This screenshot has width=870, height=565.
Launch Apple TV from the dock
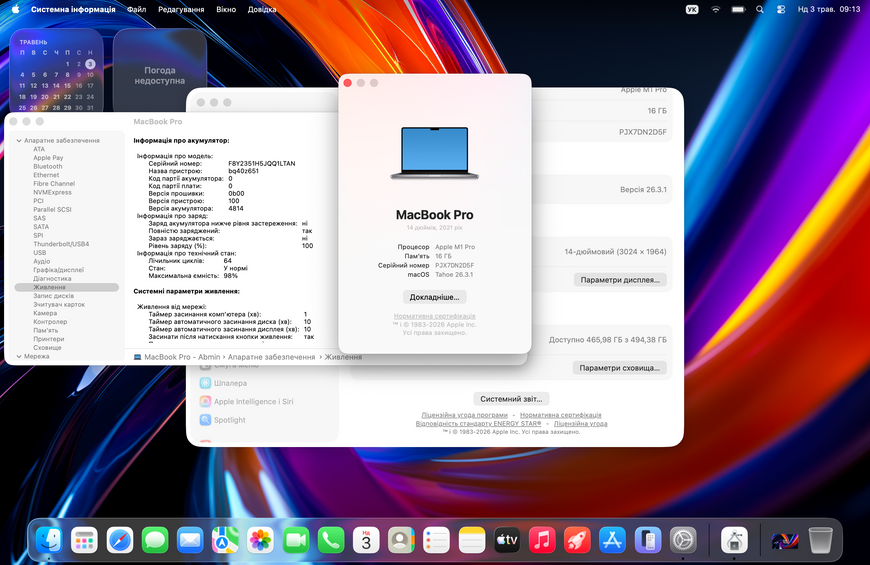[507, 540]
